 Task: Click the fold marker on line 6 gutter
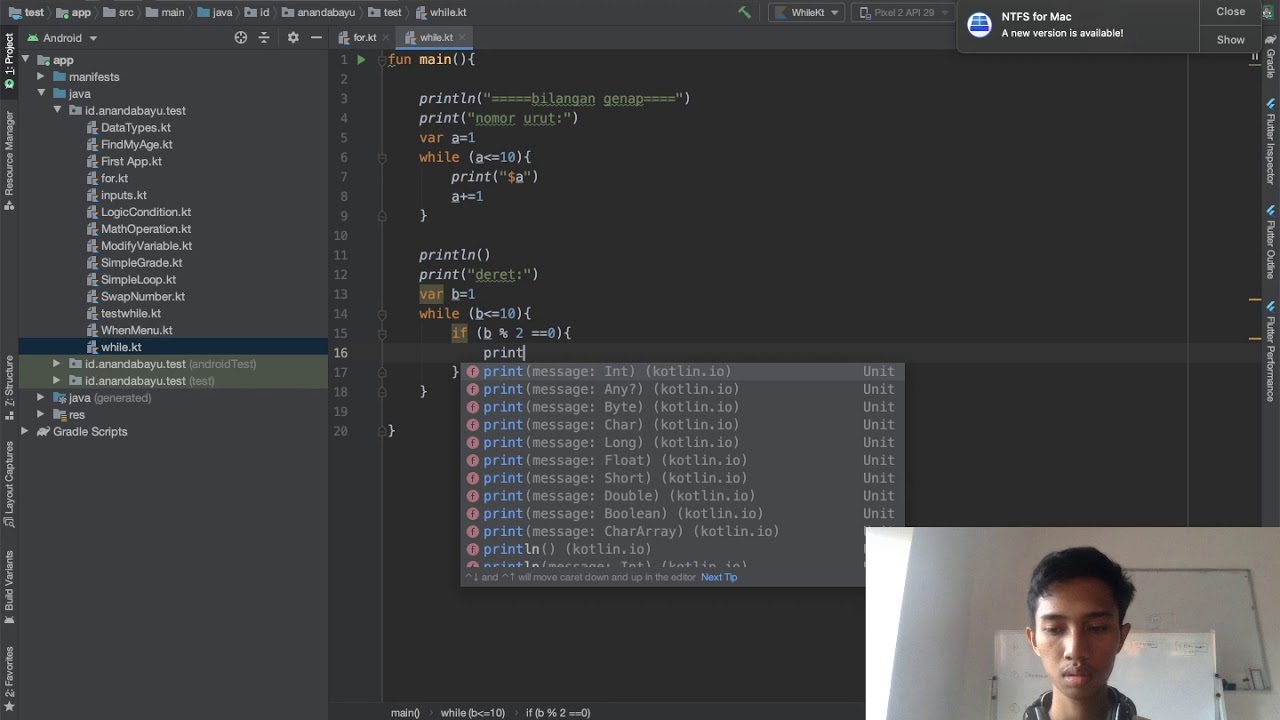coord(382,157)
